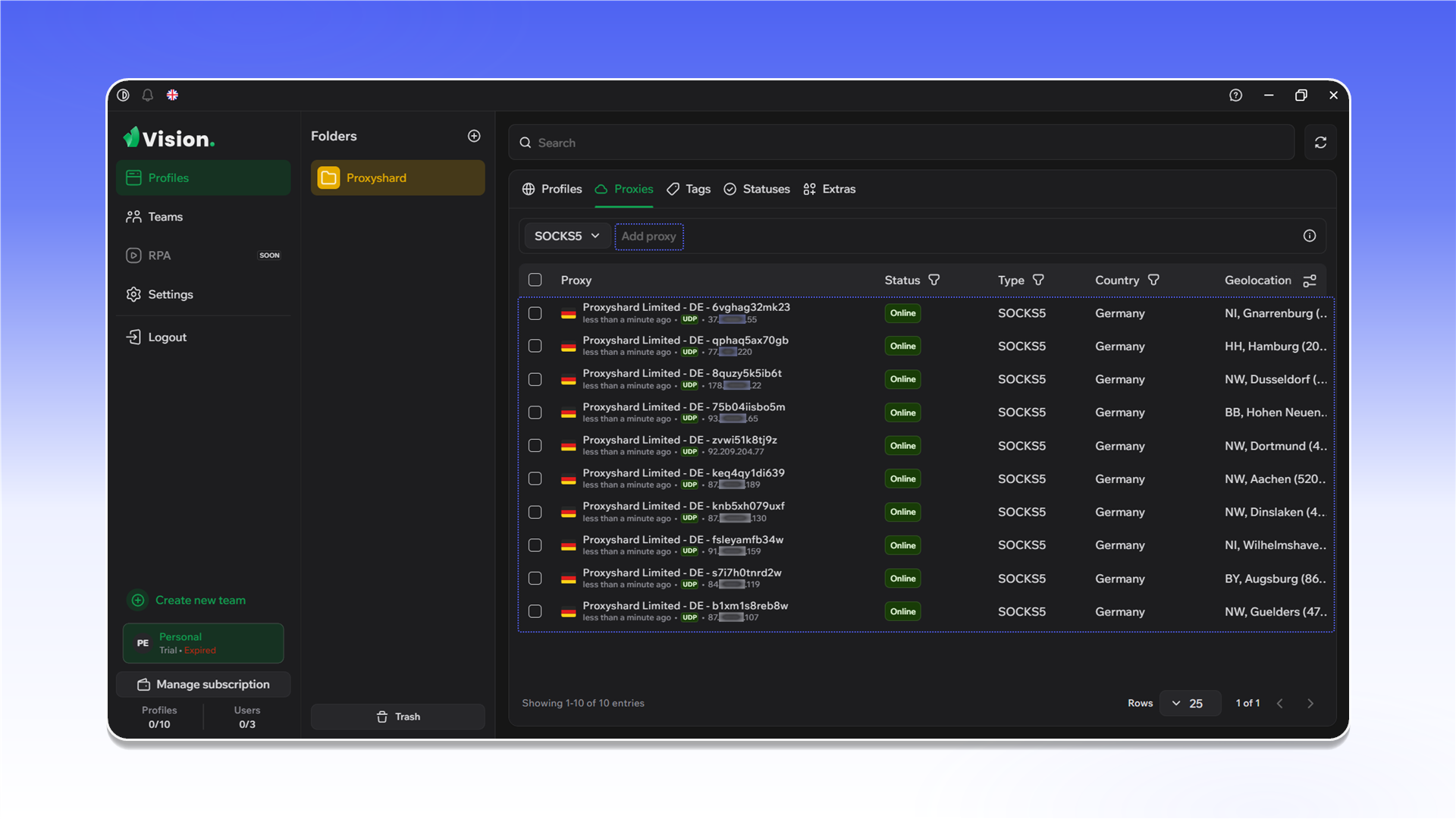
Task: Tick checkbox for proxy fsleyamfb34w
Action: (x=535, y=545)
